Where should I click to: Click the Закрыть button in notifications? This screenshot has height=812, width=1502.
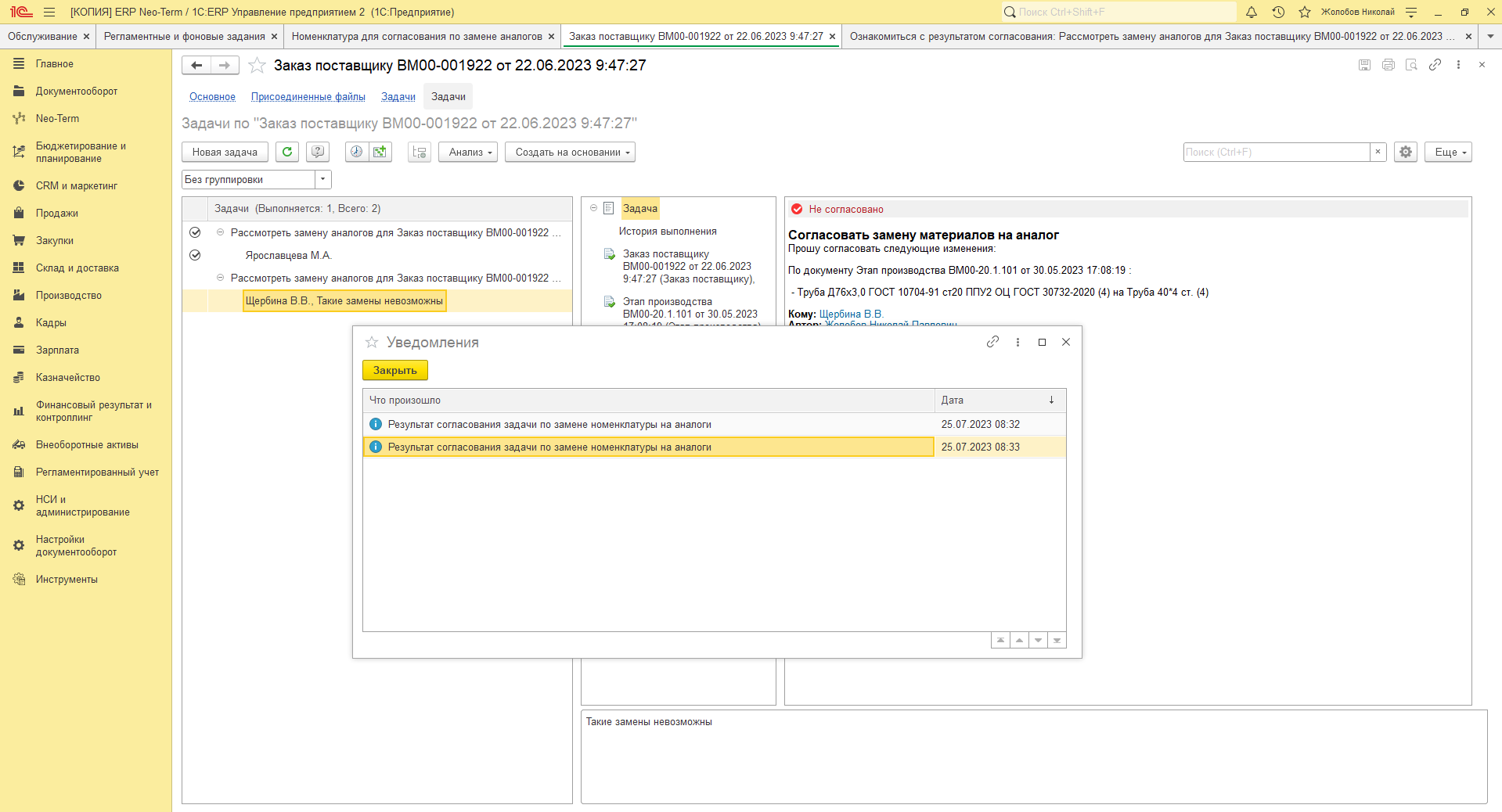point(395,370)
